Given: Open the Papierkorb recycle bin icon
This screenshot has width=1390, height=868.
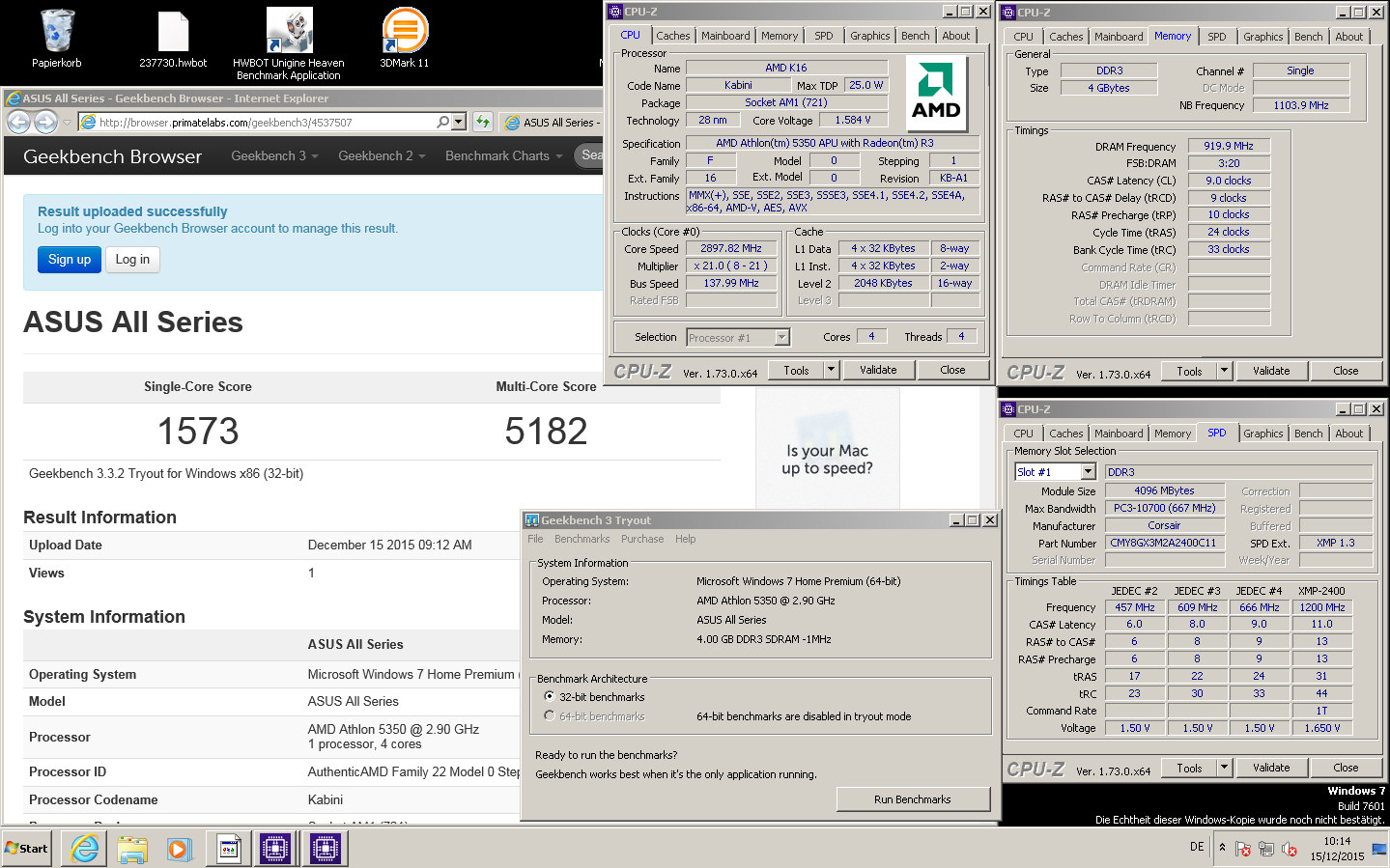Looking at the screenshot, I should click(x=57, y=39).
